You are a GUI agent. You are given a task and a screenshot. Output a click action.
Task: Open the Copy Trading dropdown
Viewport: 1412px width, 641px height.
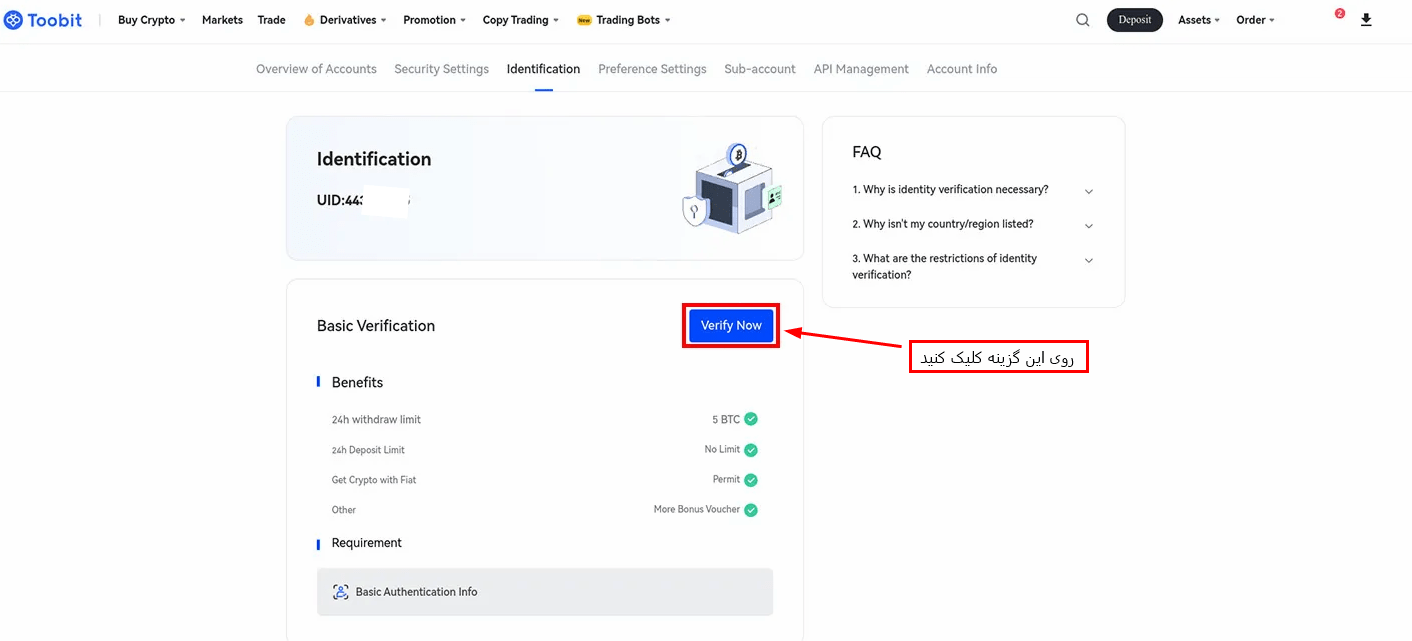pyautogui.click(x=521, y=20)
